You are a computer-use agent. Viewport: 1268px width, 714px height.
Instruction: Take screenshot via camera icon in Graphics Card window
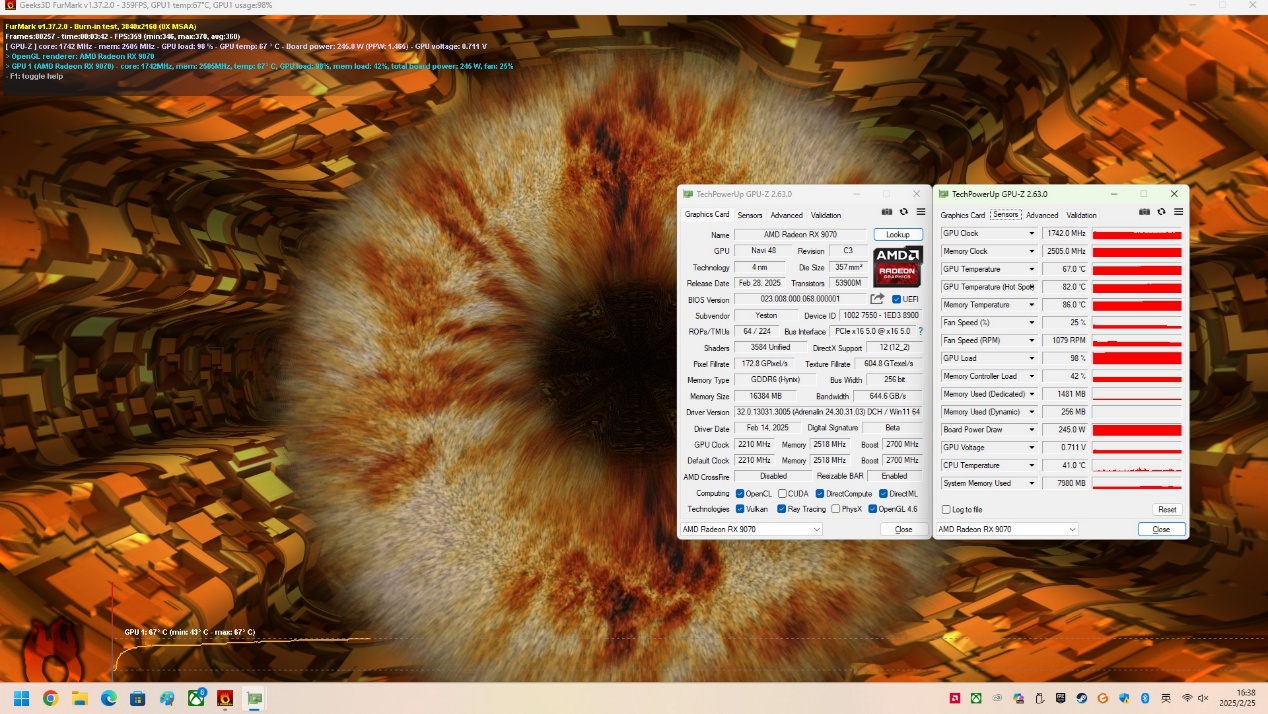click(x=887, y=212)
